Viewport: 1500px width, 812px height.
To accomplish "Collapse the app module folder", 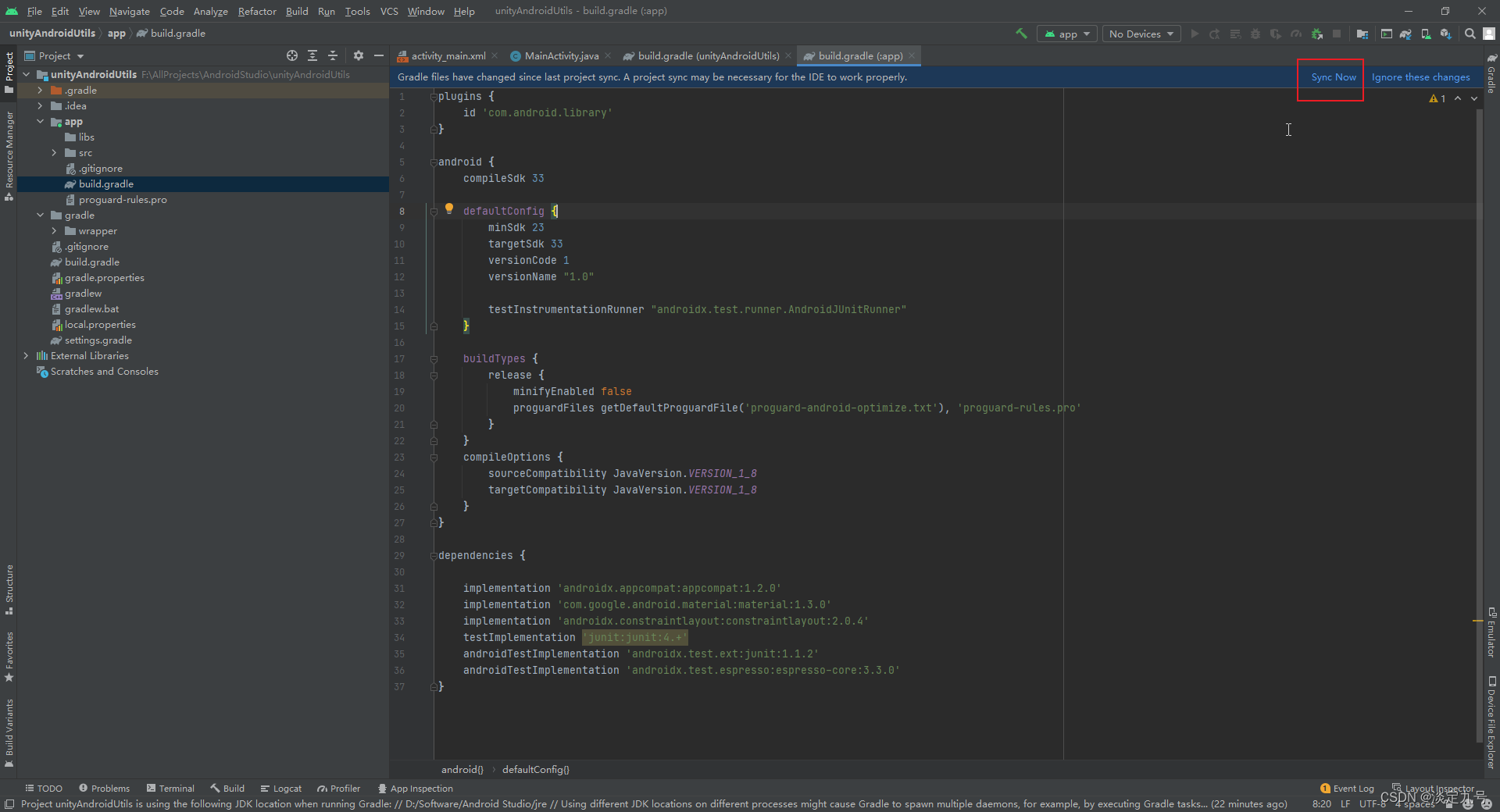I will (40, 122).
